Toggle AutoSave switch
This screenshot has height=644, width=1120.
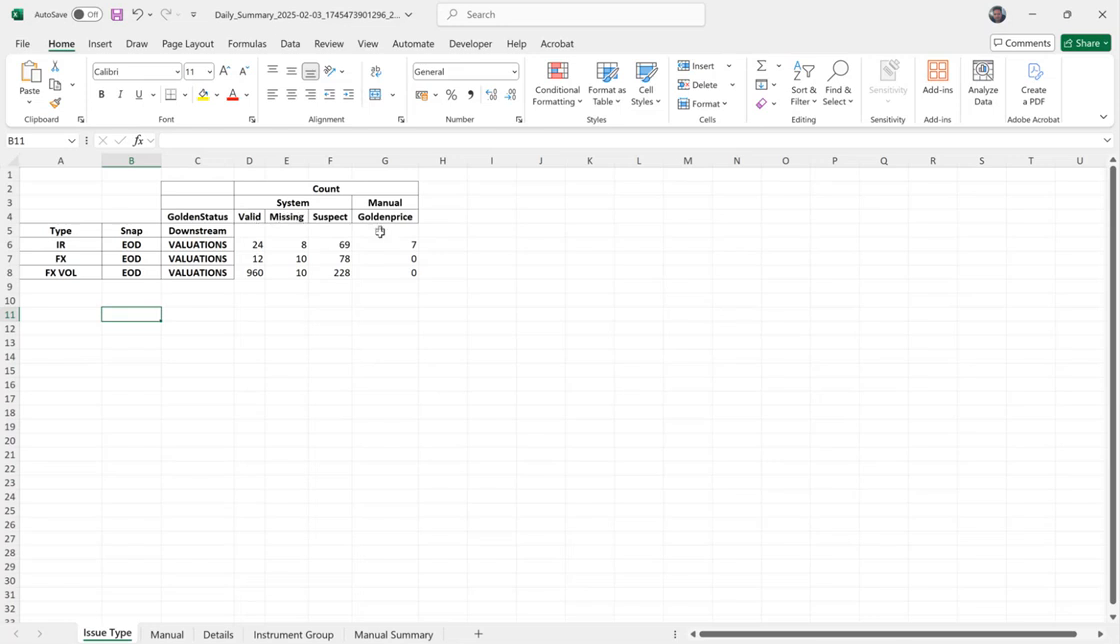point(86,14)
